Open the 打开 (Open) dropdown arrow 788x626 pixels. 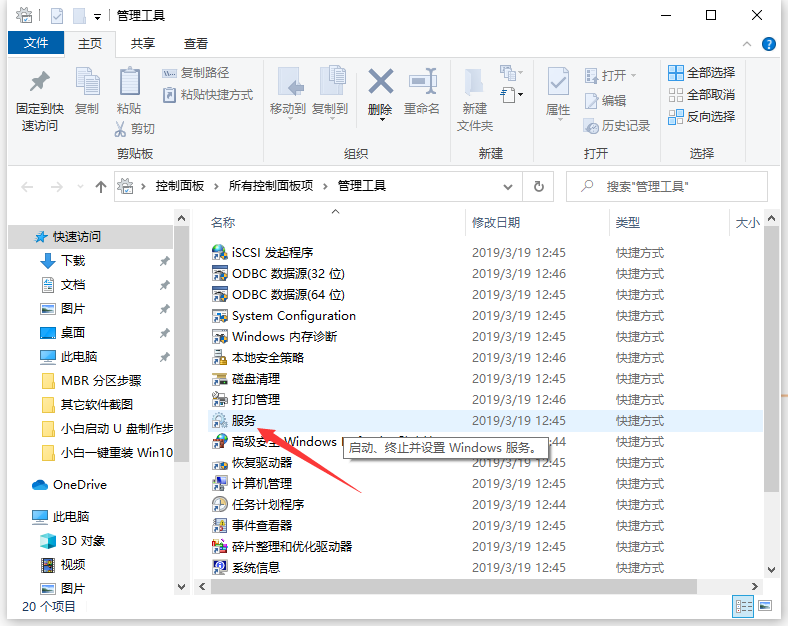click(x=633, y=76)
